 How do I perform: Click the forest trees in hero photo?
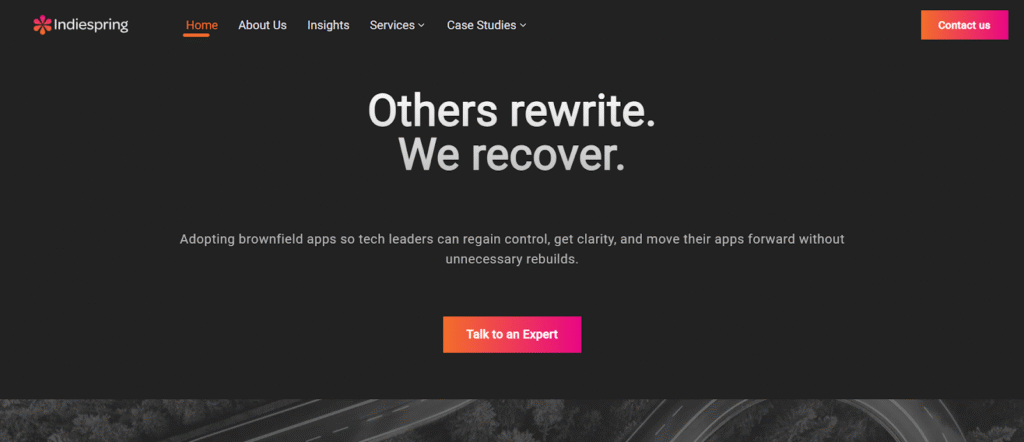pos(78,421)
